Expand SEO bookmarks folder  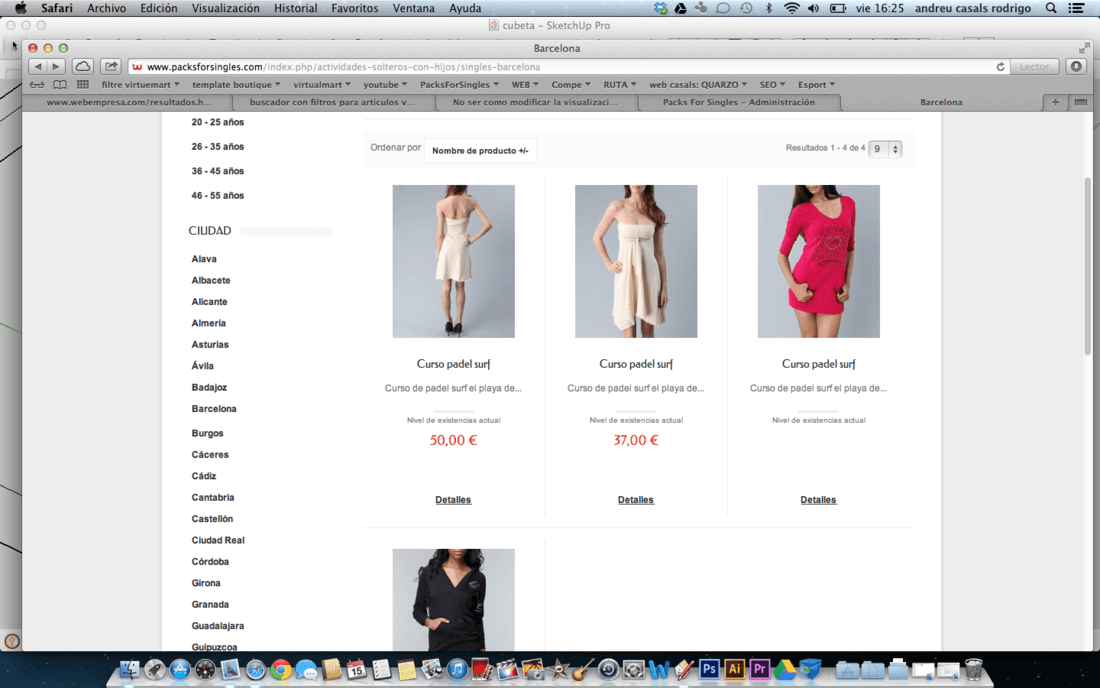tap(772, 84)
